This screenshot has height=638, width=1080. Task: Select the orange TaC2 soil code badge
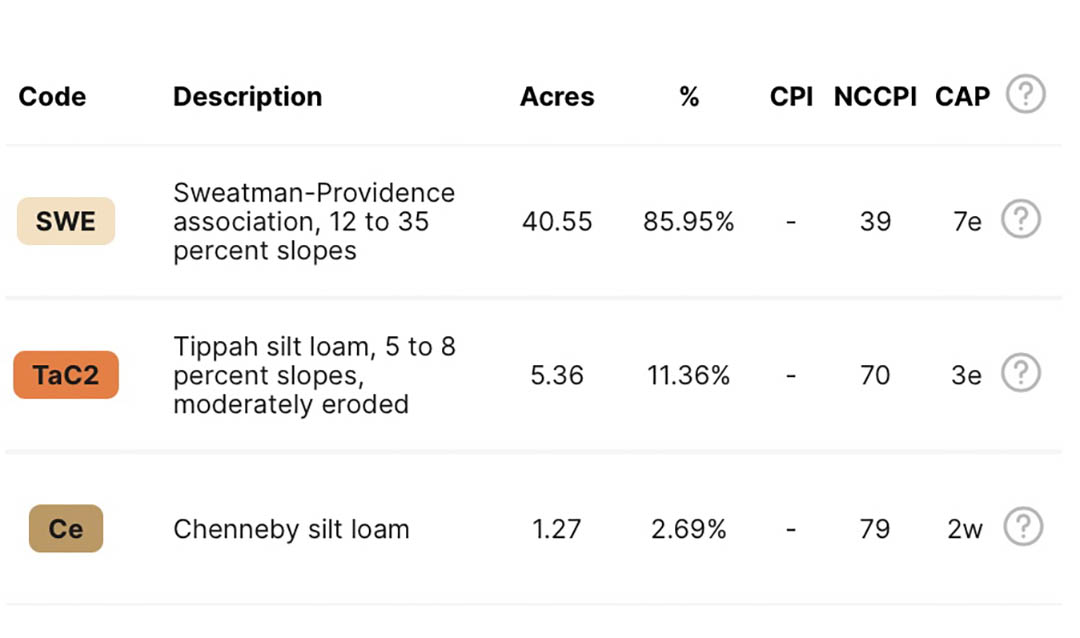pos(66,375)
